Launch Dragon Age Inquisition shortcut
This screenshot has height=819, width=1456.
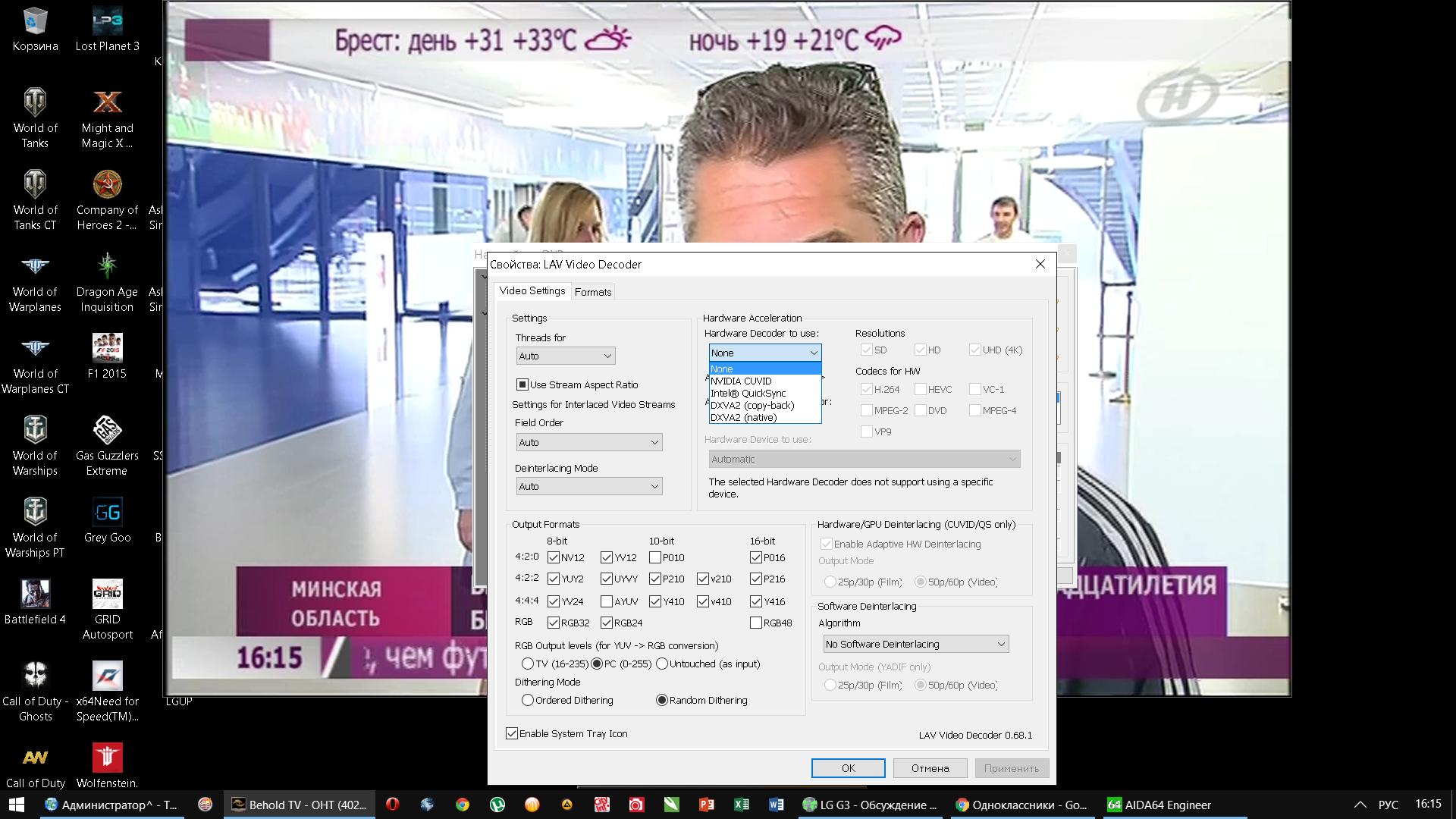pyautogui.click(x=107, y=281)
